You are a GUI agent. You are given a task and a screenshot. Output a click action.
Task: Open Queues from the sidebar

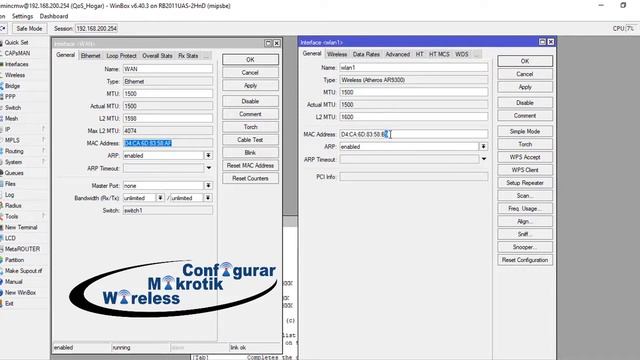[14, 173]
